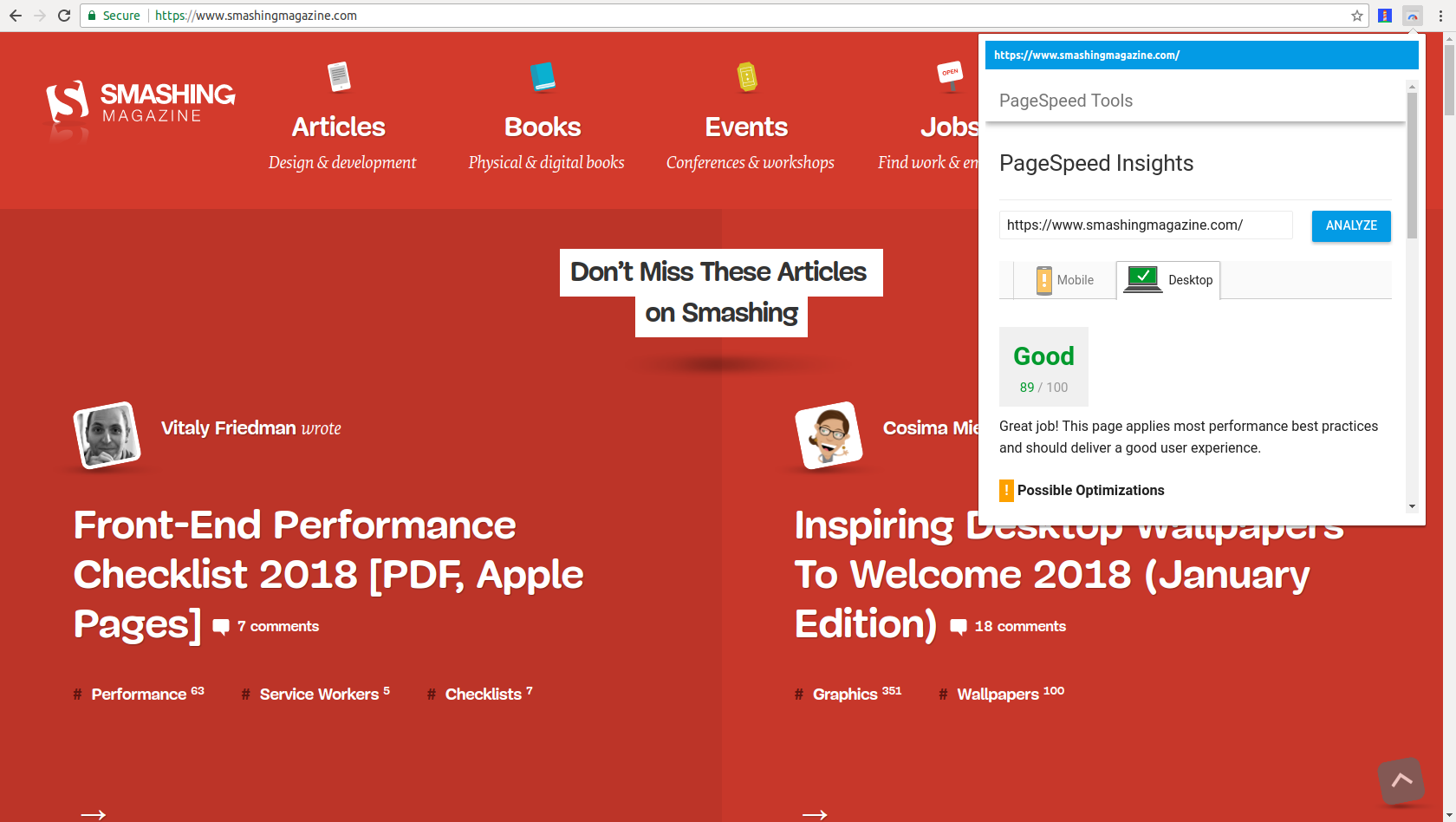Click the yellow Events ticket icon

(x=747, y=77)
